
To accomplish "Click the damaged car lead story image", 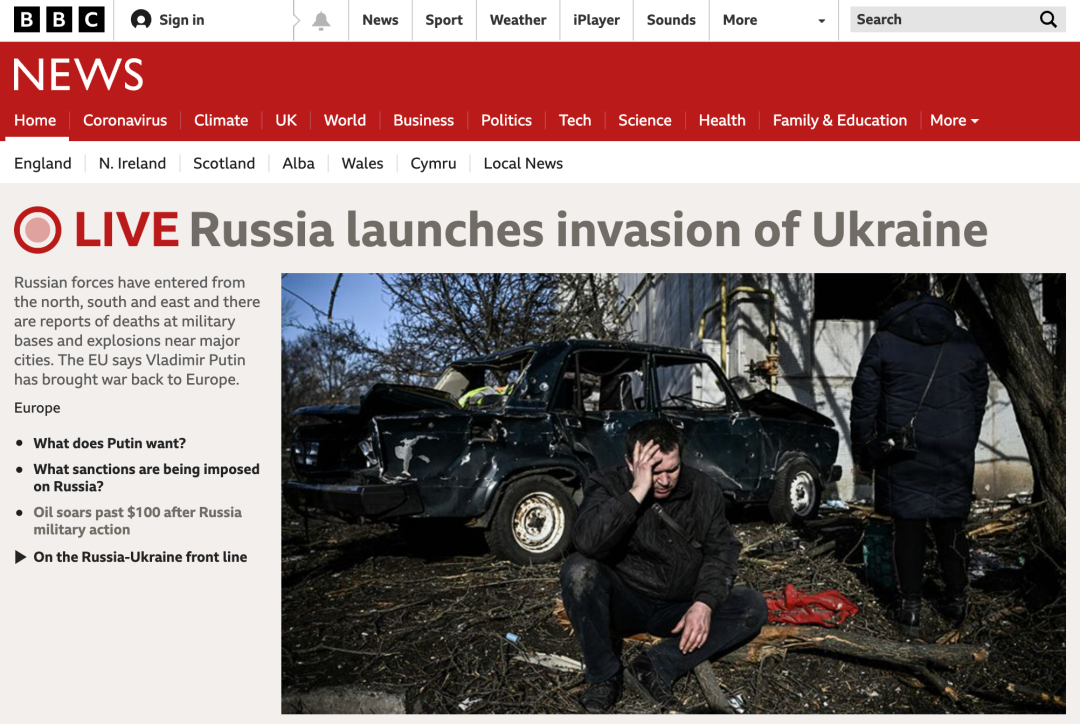I will [x=673, y=493].
